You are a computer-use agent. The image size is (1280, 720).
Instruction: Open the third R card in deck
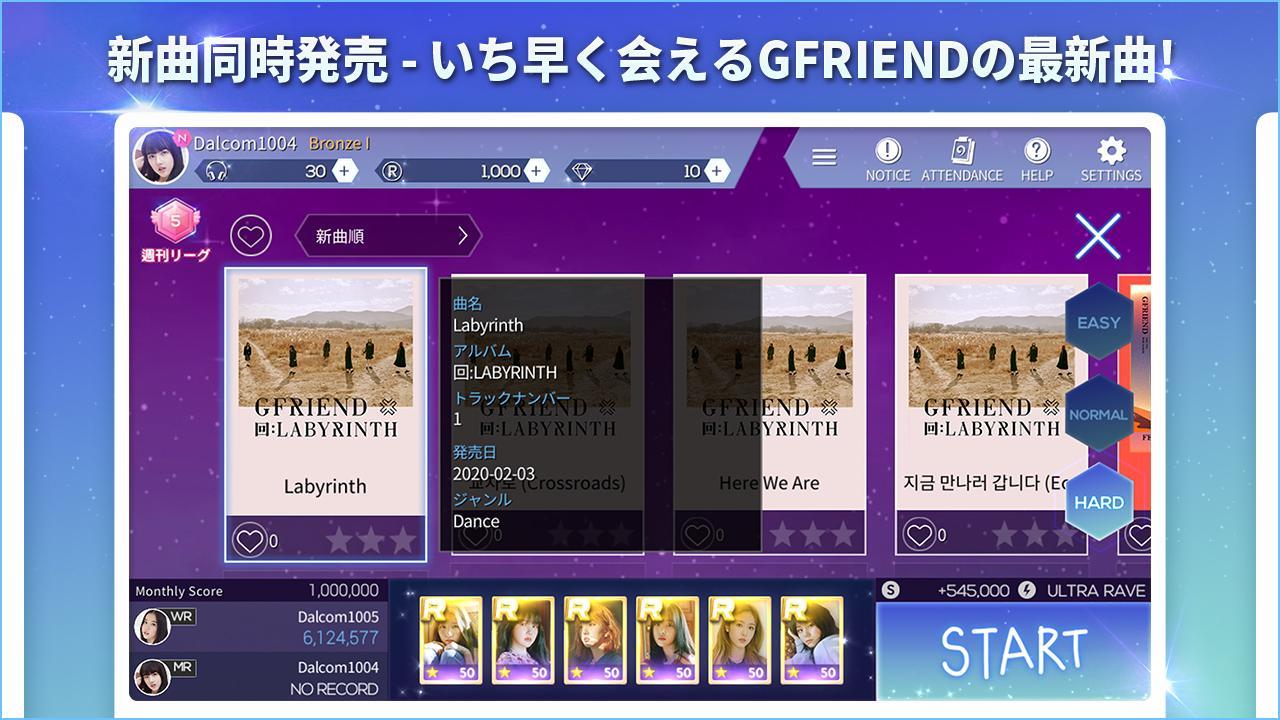coord(595,640)
